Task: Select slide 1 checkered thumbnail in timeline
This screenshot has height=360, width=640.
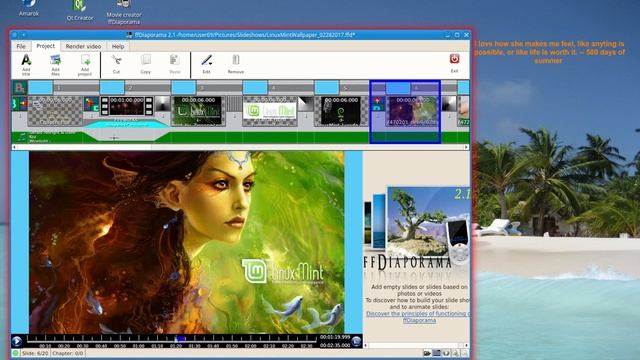Action: coord(55,111)
